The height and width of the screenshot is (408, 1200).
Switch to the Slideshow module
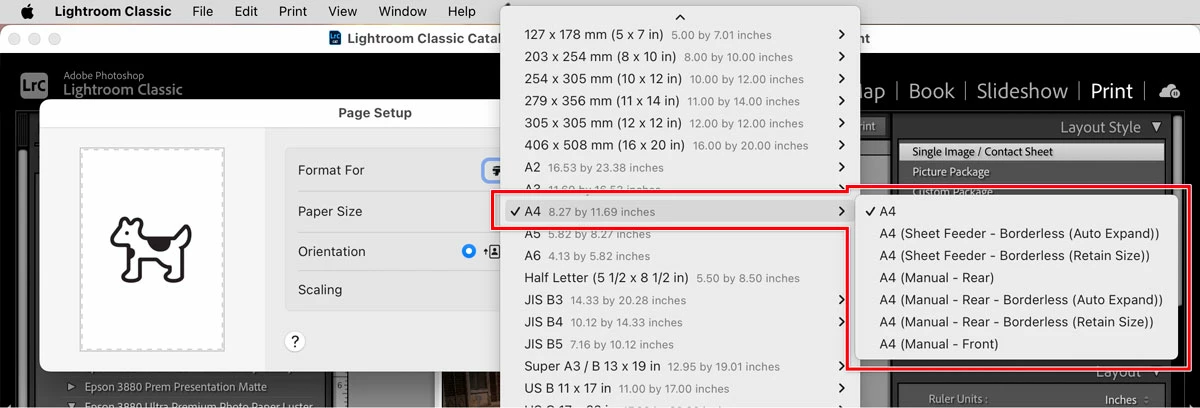(x=1022, y=91)
